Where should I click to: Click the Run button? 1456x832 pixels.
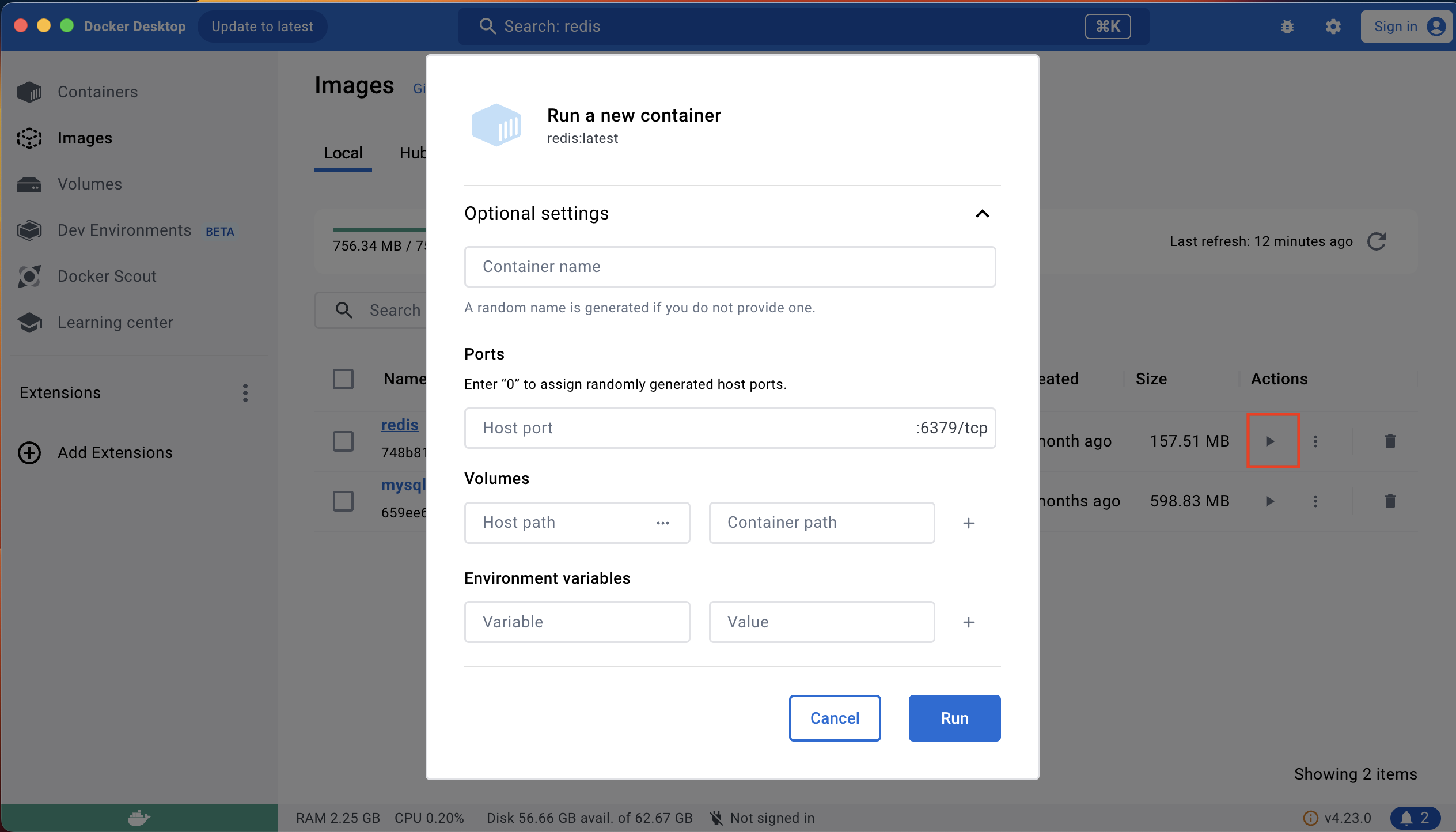955,718
